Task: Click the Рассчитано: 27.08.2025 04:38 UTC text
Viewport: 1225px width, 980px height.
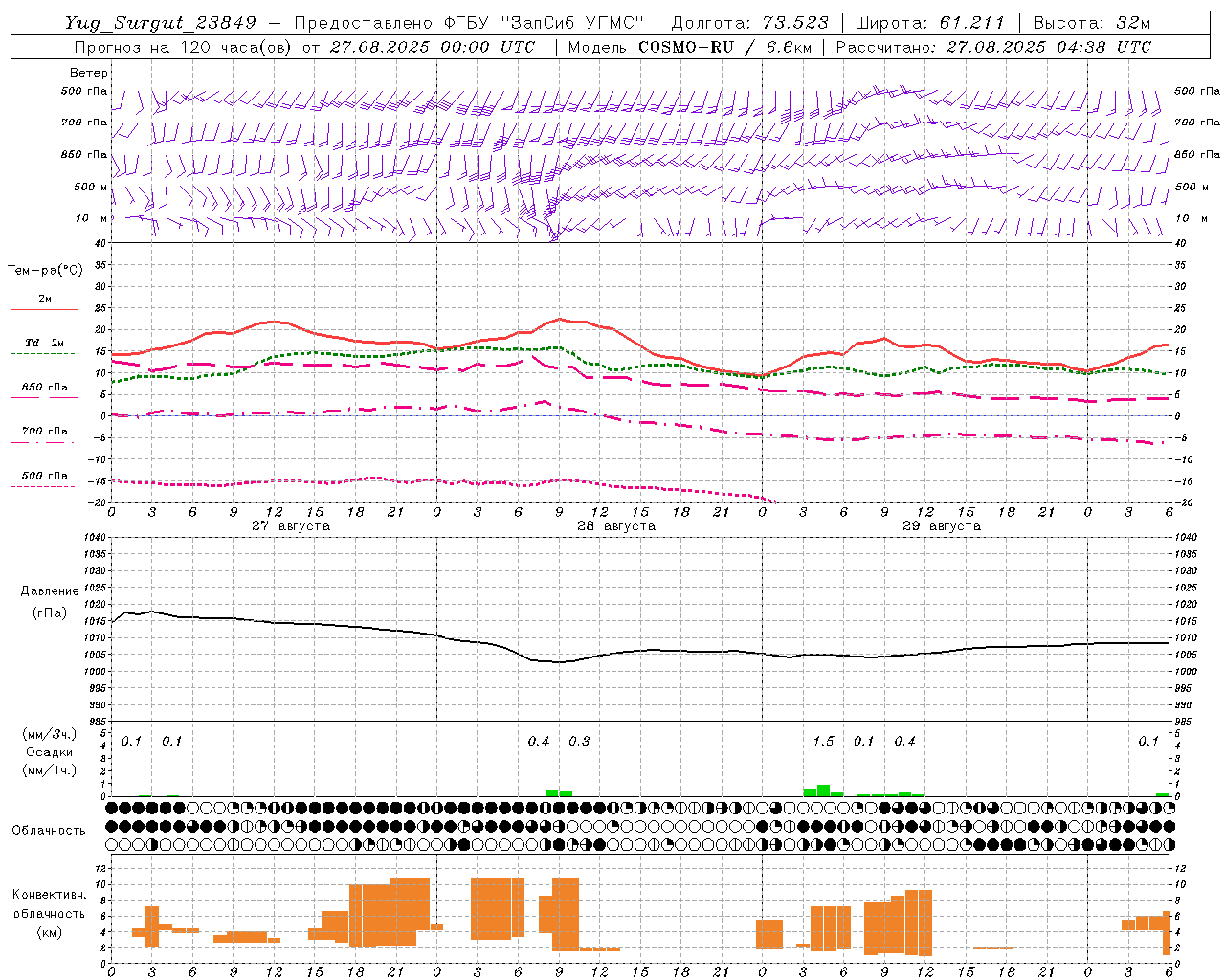Action: pyautogui.click(x=993, y=47)
